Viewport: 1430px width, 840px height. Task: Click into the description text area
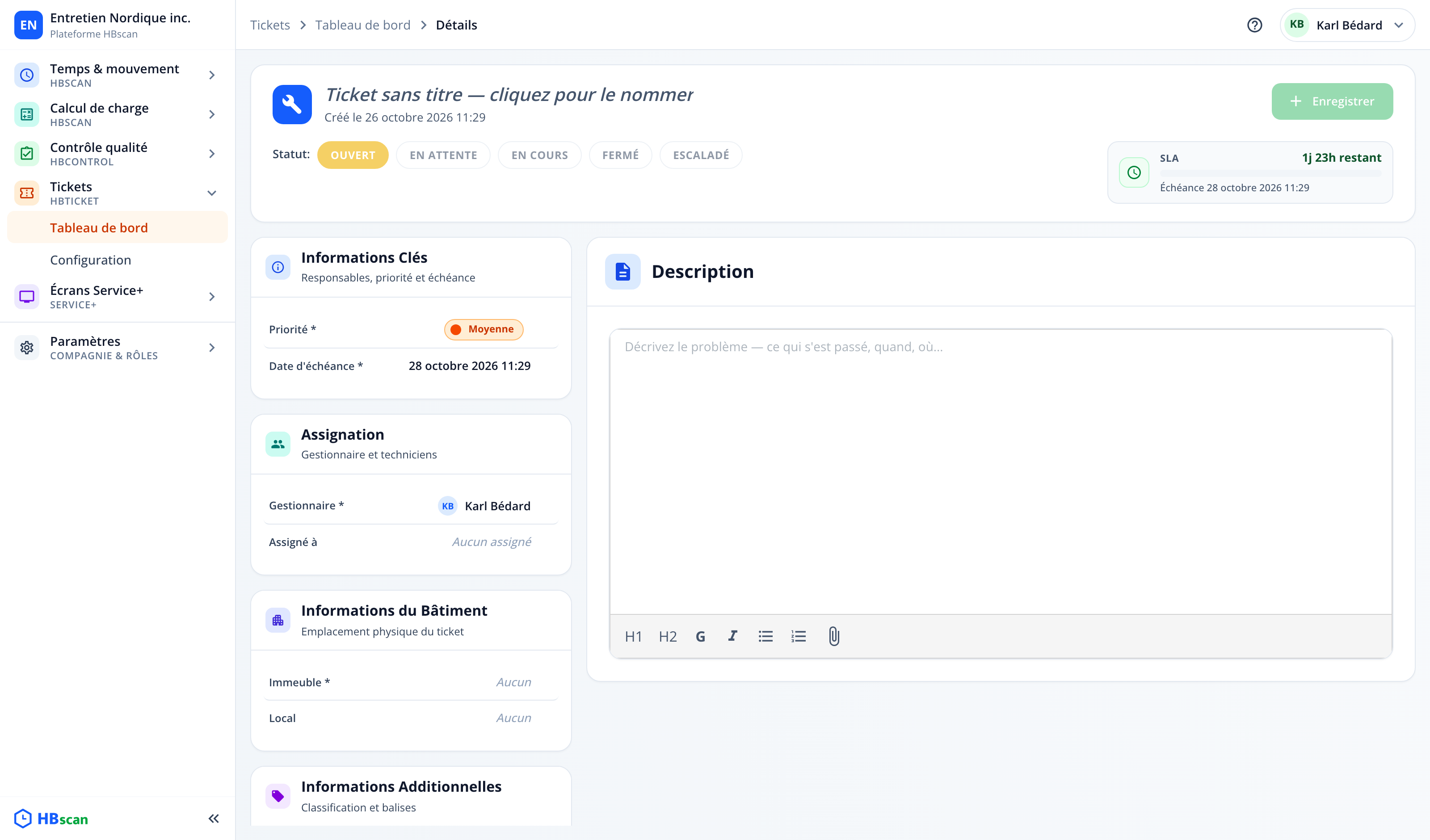tap(1001, 471)
